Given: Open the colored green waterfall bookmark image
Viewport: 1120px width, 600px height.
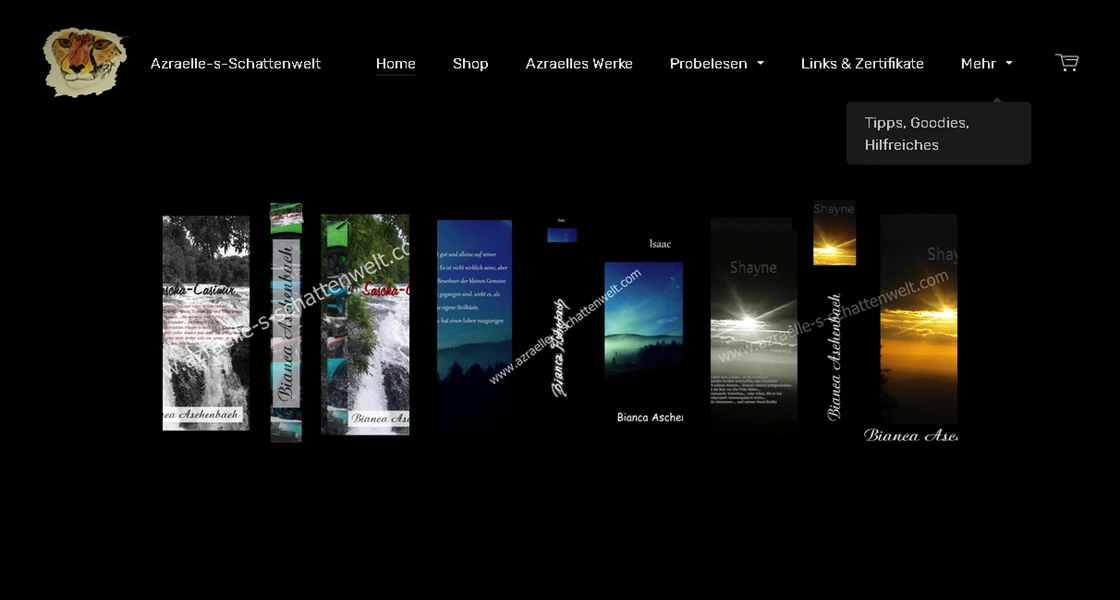Looking at the screenshot, I should [365, 325].
